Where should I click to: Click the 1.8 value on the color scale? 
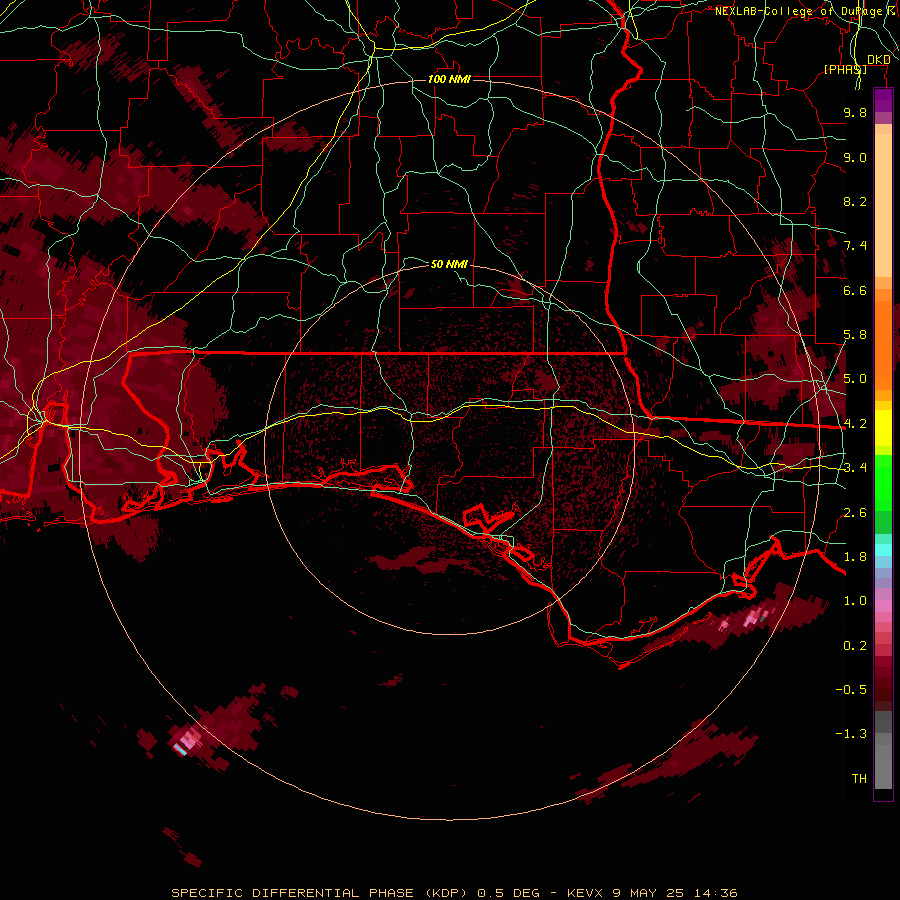click(855, 557)
